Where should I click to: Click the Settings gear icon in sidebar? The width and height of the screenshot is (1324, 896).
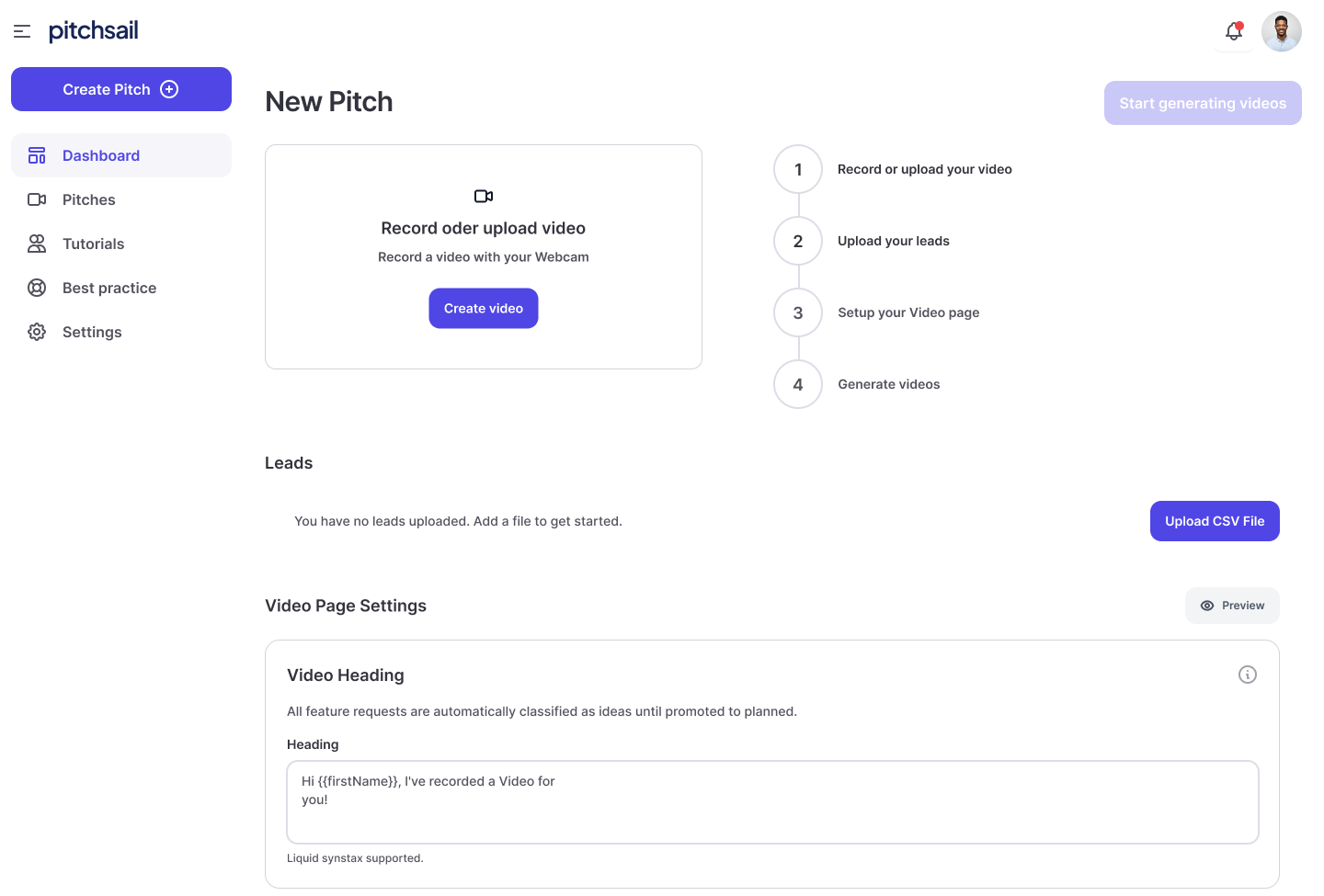pos(37,332)
